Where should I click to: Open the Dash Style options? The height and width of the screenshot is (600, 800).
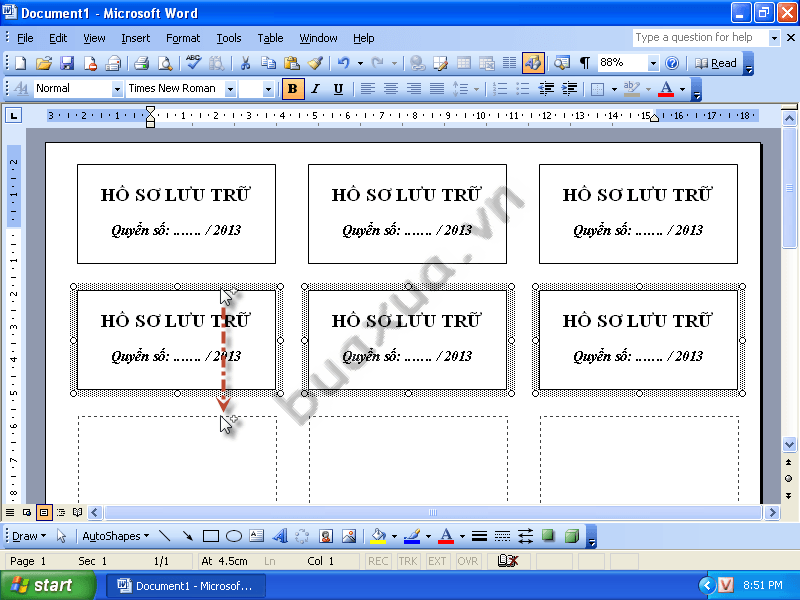point(503,536)
